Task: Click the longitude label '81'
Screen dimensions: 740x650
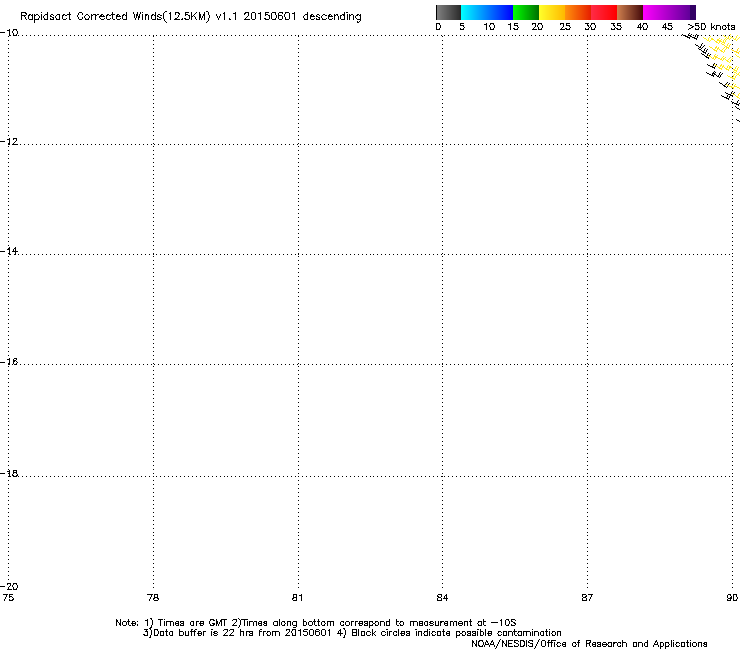Action: 297,598
